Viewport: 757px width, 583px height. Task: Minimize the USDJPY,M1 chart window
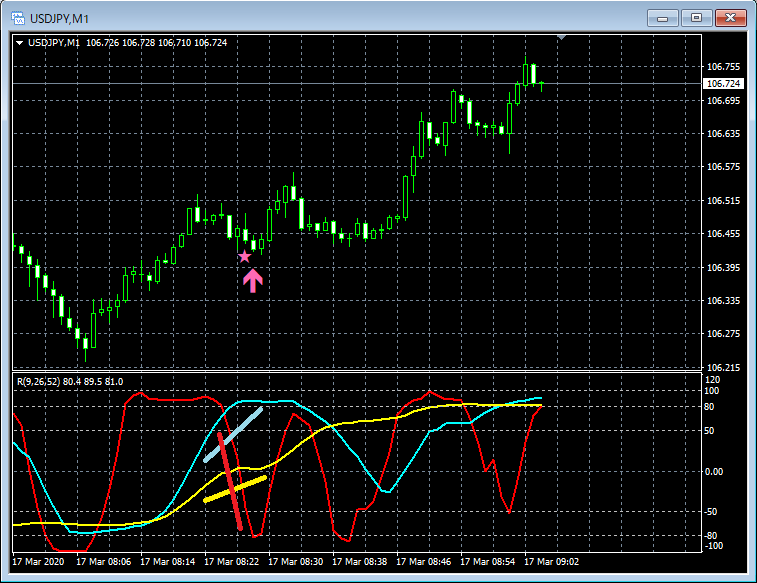(x=662, y=18)
